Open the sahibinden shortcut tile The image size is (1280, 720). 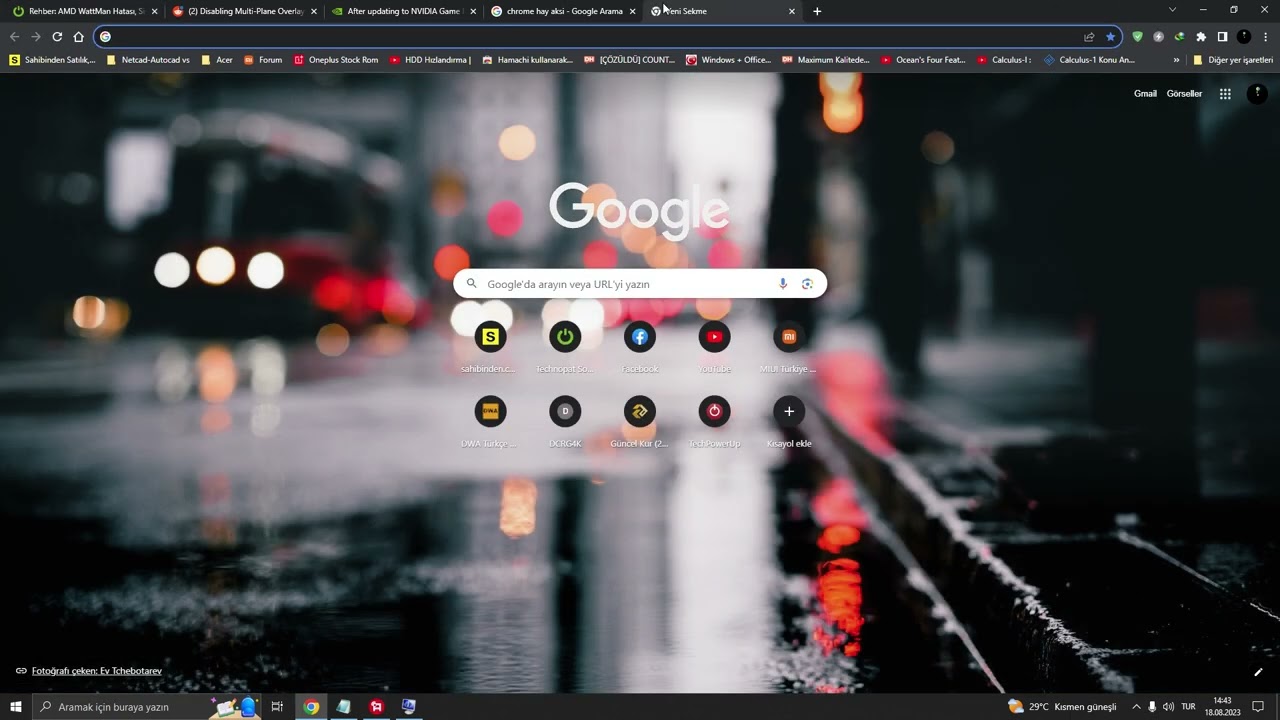pyautogui.click(x=490, y=346)
